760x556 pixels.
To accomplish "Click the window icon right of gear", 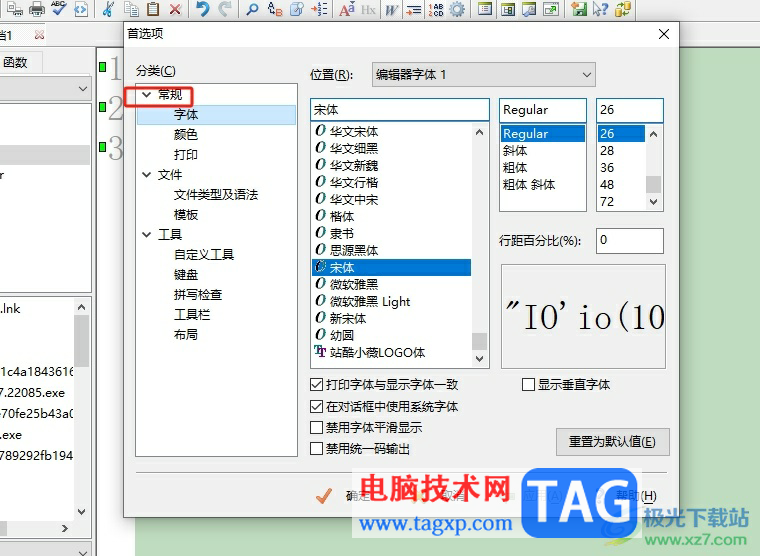I will point(485,9).
